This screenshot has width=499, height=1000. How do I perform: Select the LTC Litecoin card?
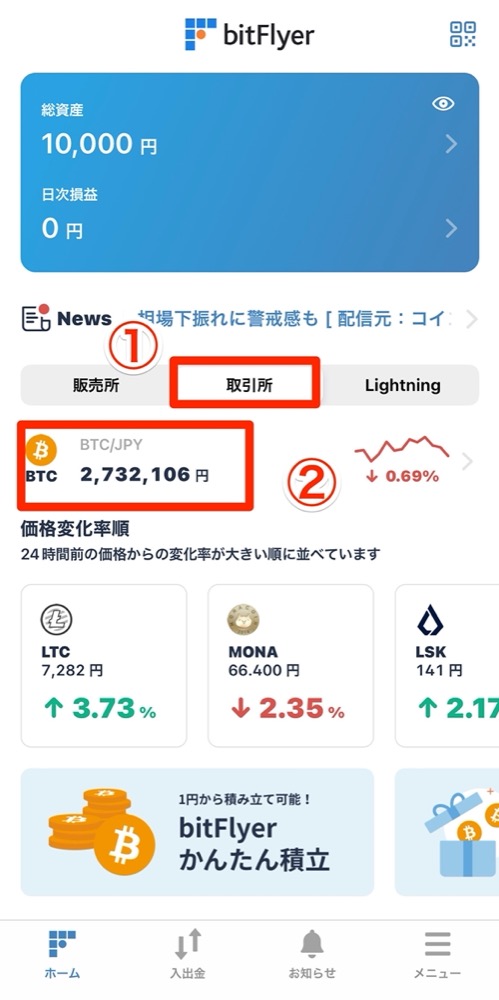click(x=104, y=666)
